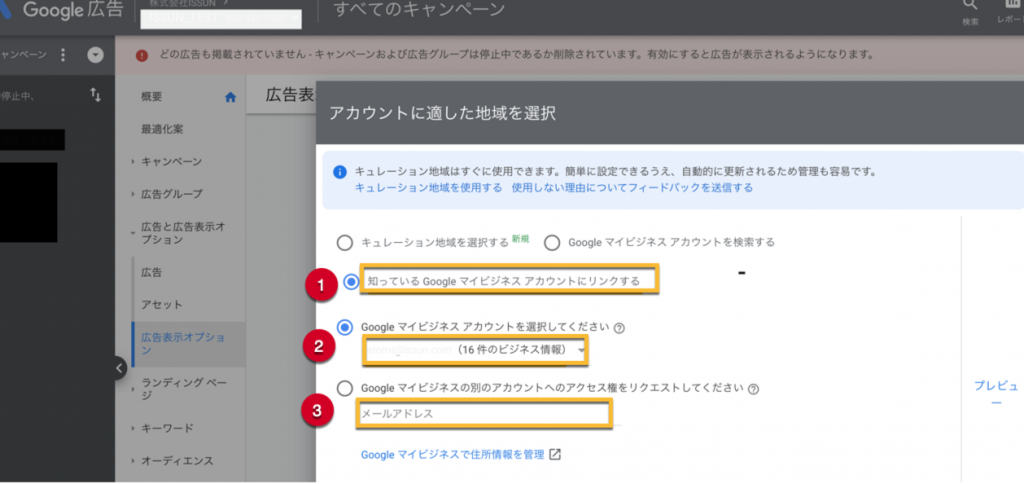Click the round dropdown arrow in left panel
Screen dimensions: 1024x484
point(96,55)
